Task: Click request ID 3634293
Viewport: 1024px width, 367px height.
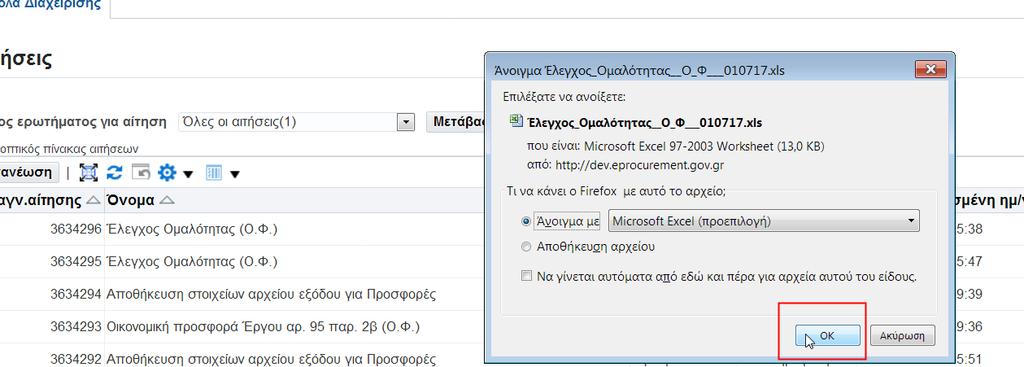Action: [76, 327]
